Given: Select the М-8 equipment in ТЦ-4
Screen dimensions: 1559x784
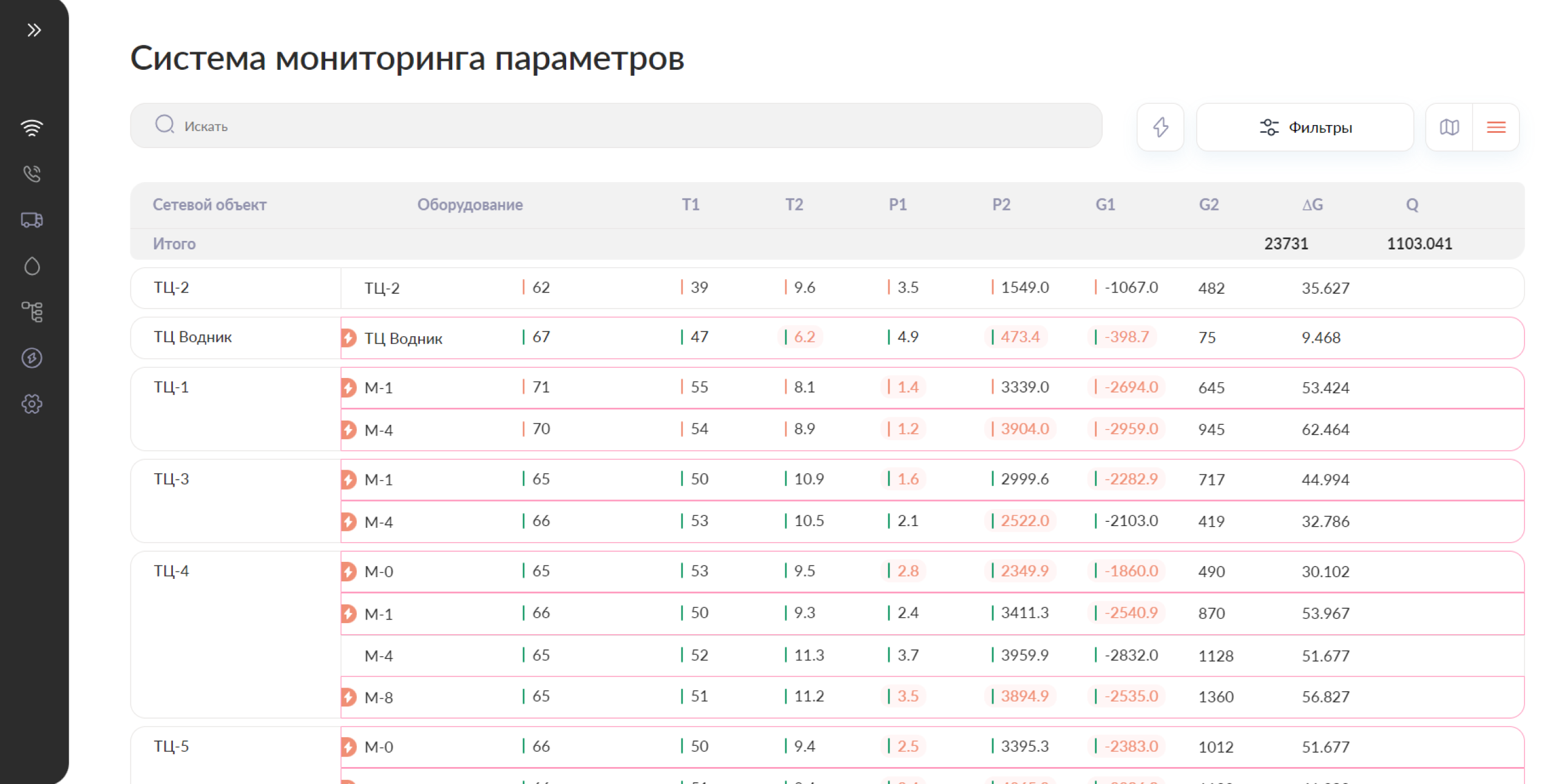Looking at the screenshot, I should (x=379, y=697).
